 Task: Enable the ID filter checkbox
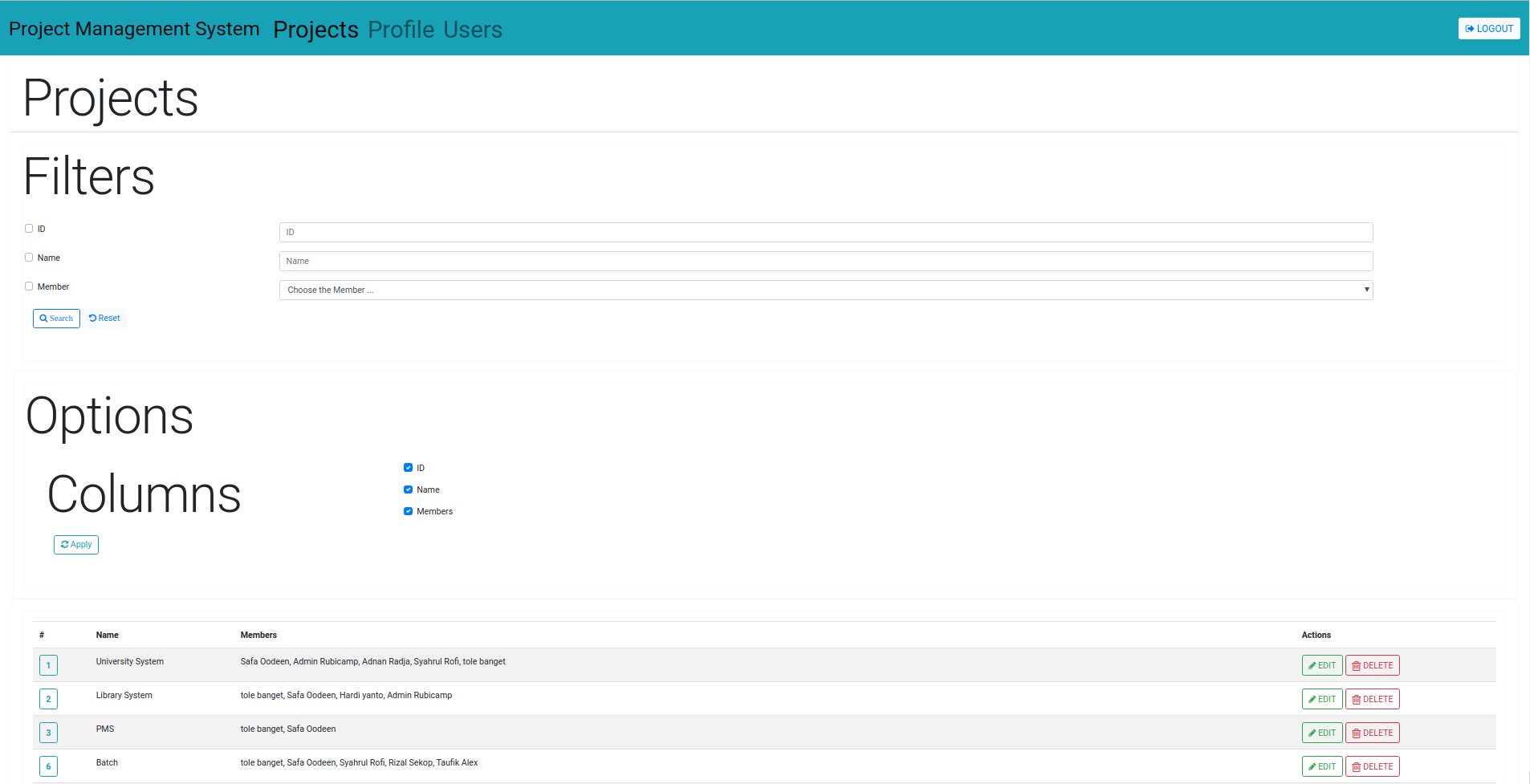click(x=29, y=229)
